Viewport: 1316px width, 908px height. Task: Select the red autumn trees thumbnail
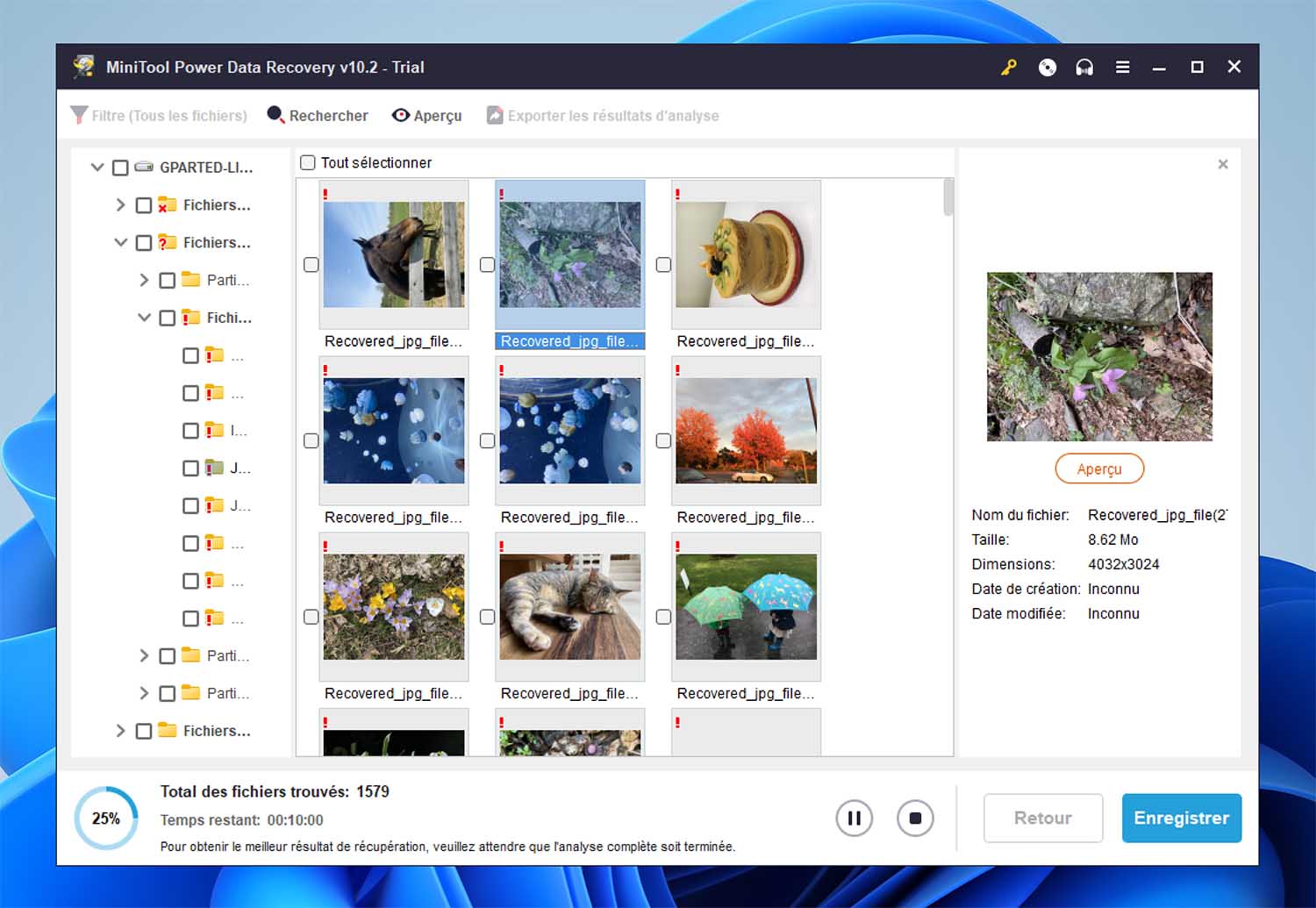pos(747,431)
